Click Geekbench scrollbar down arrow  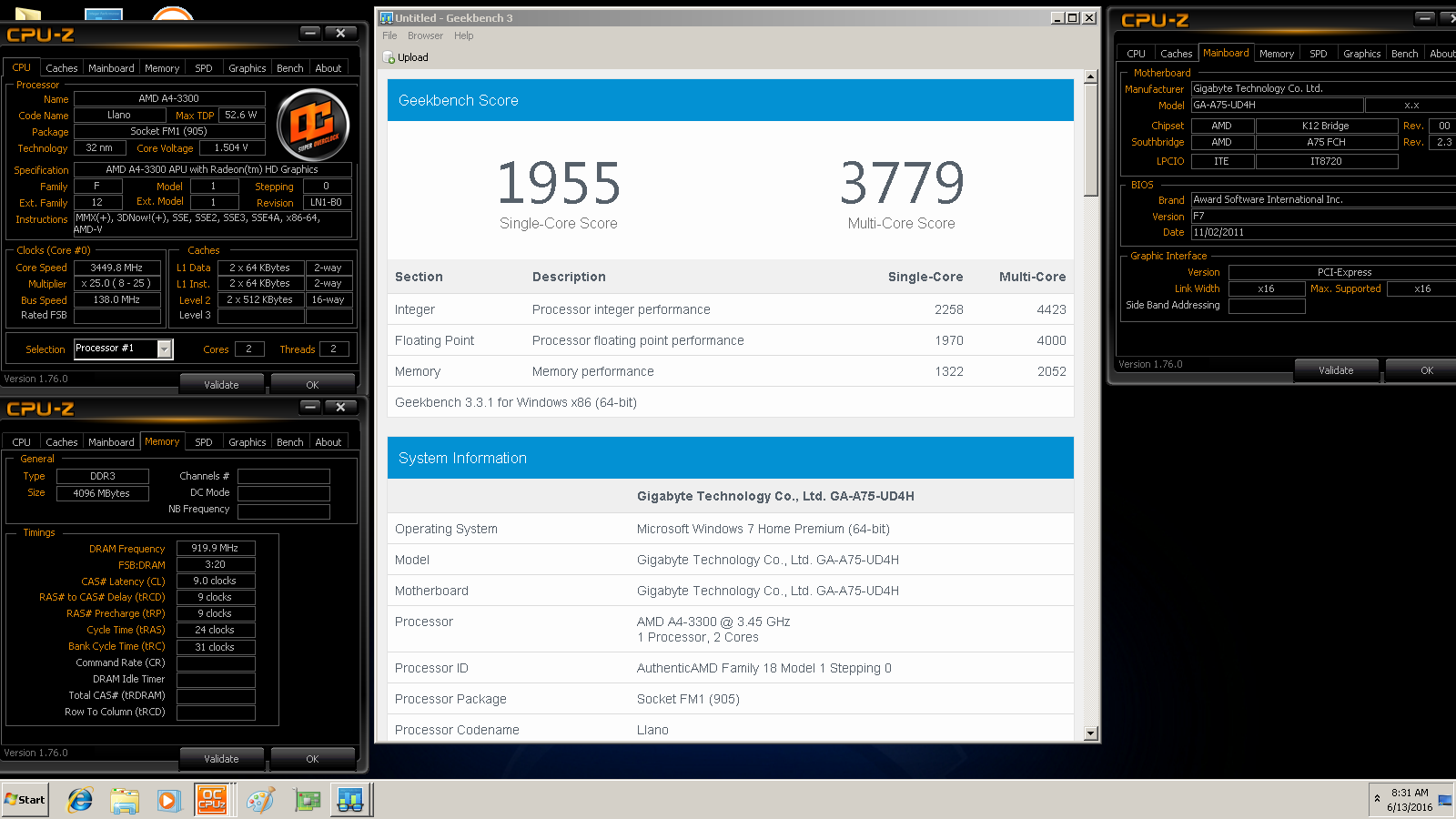[1091, 733]
